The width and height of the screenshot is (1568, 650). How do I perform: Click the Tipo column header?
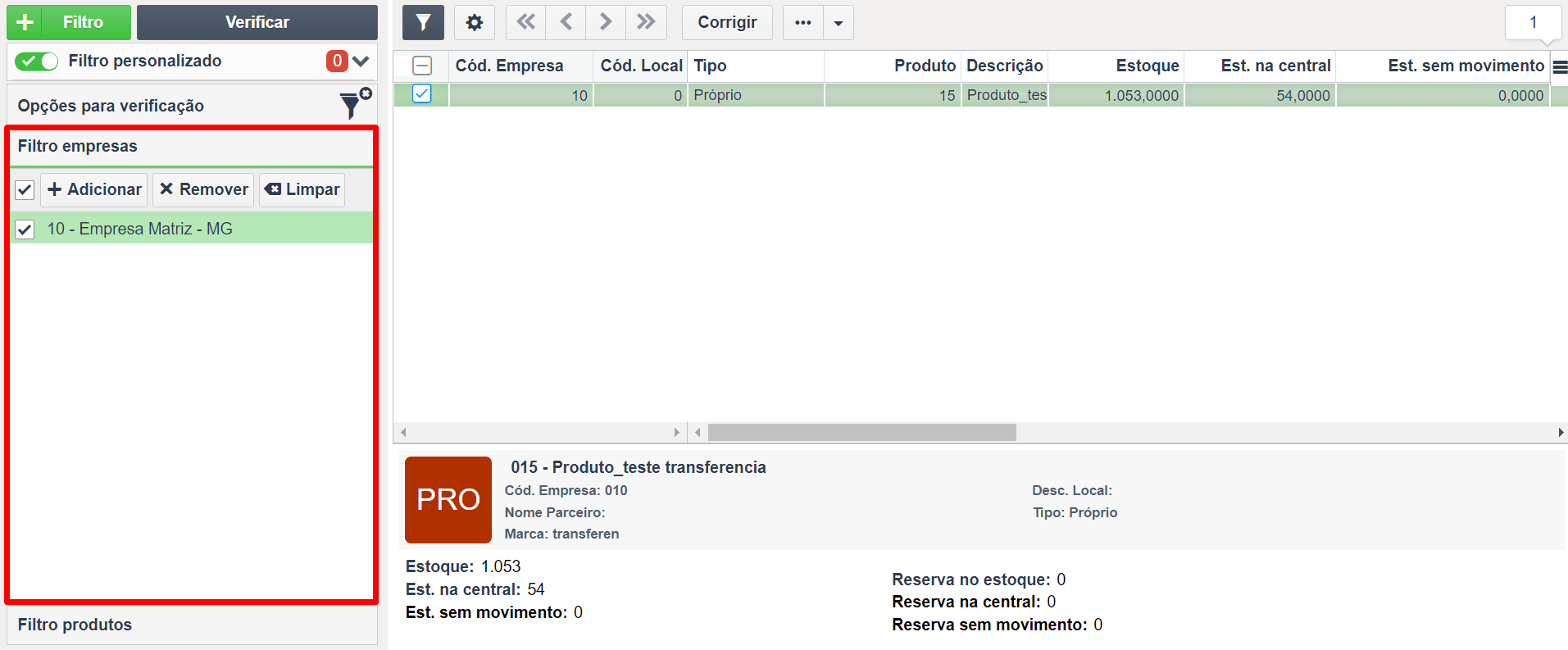coord(756,66)
